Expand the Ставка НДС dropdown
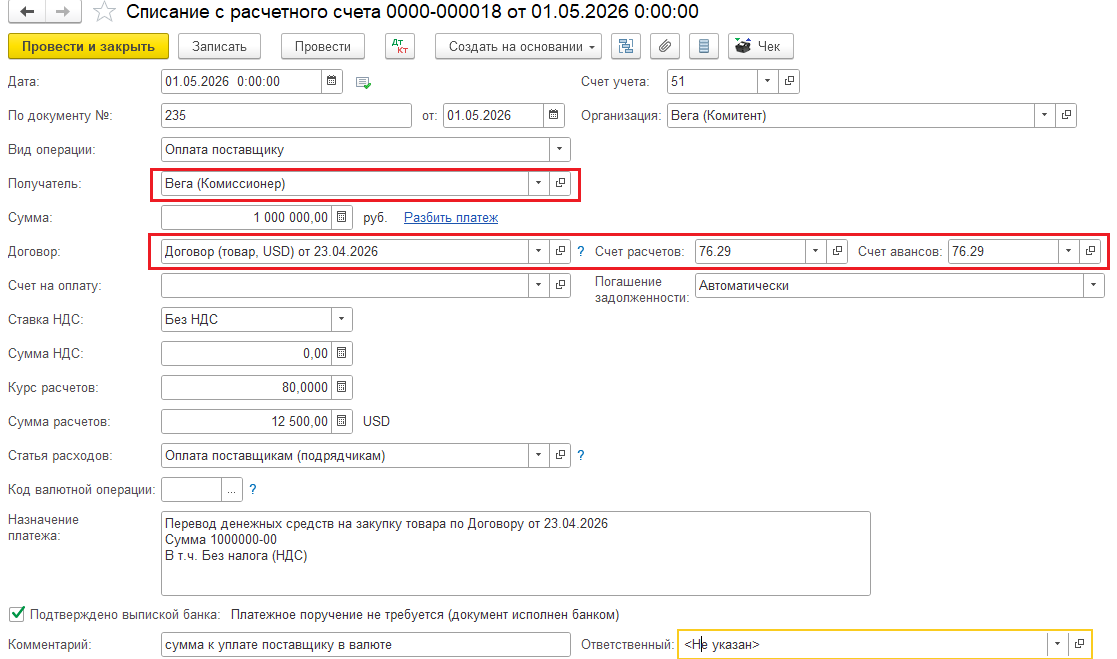1117x659 pixels. [x=342, y=319]
